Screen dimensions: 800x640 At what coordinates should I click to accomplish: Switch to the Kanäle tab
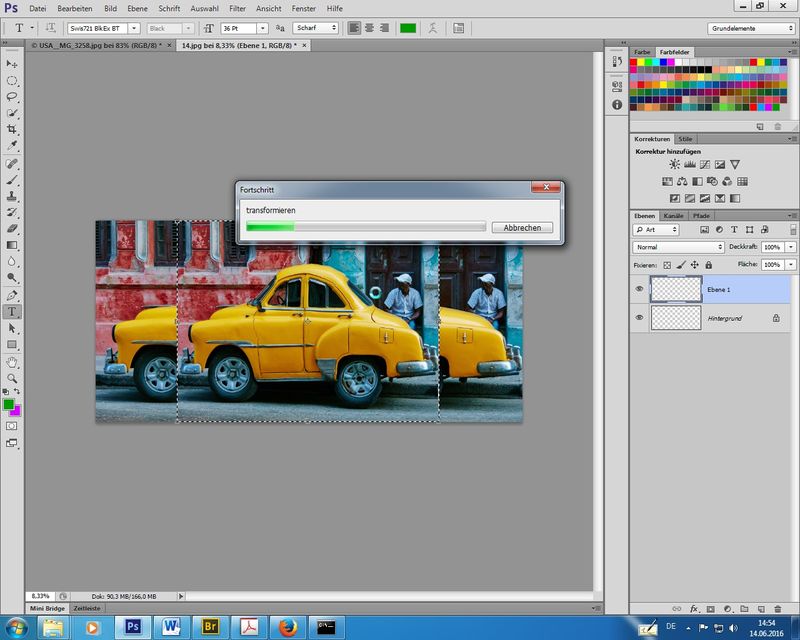674,216
